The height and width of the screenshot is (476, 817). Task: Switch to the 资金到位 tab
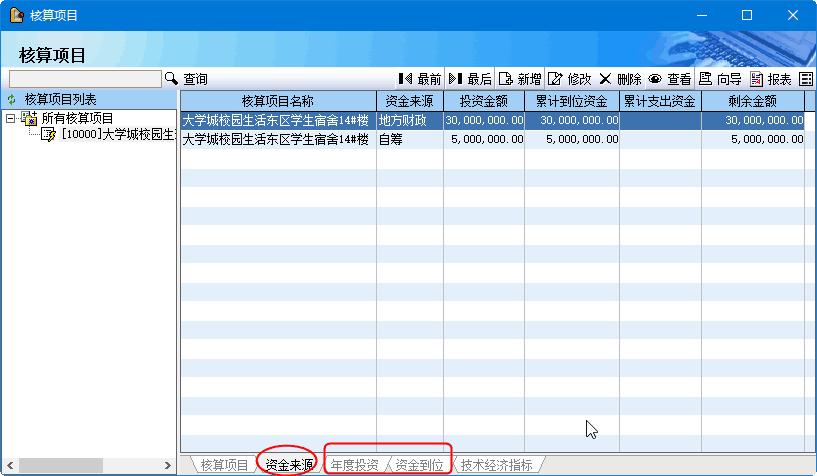tap(419, 465)
